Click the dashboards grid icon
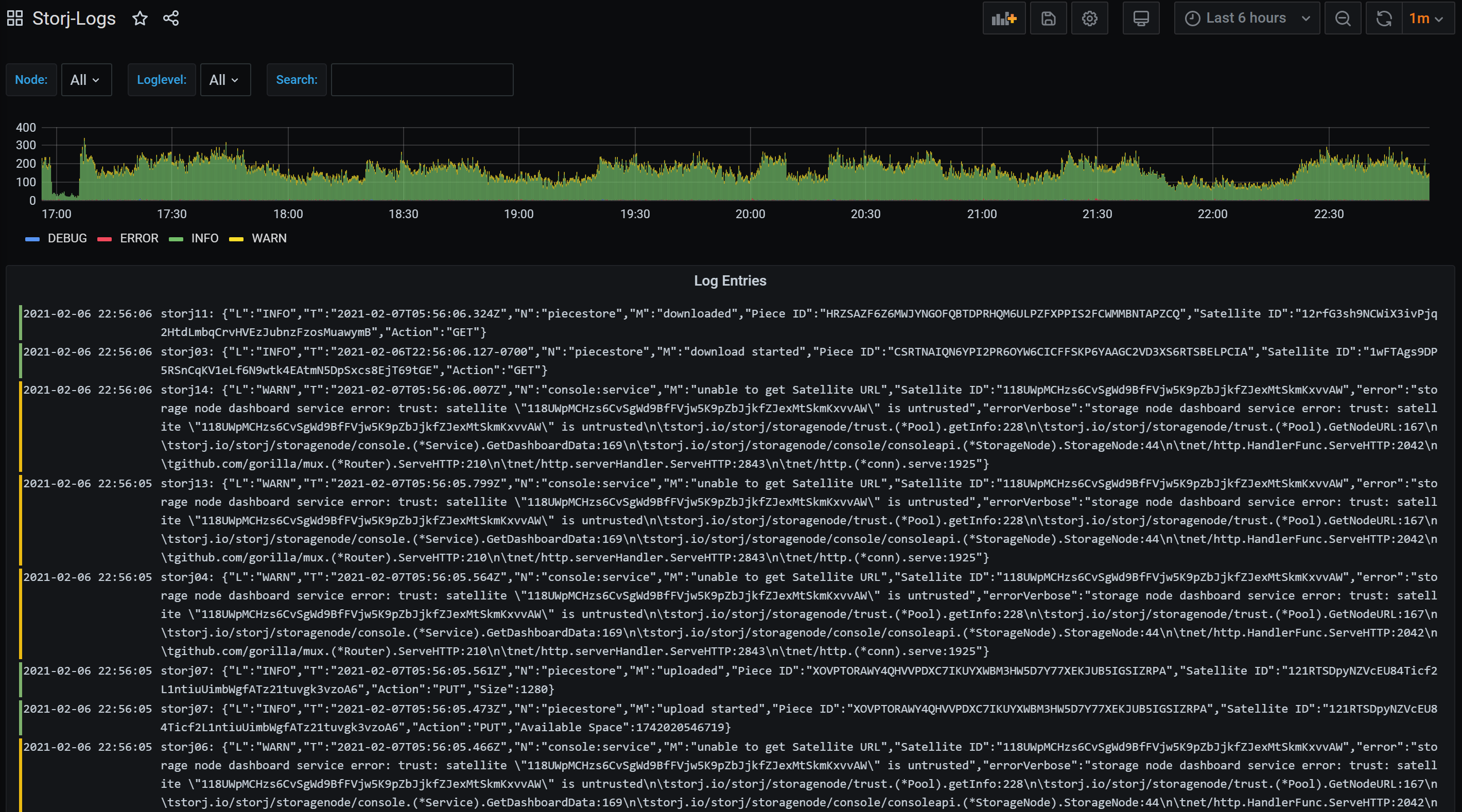Screen dimensions: 1462x812 [15, 18]
